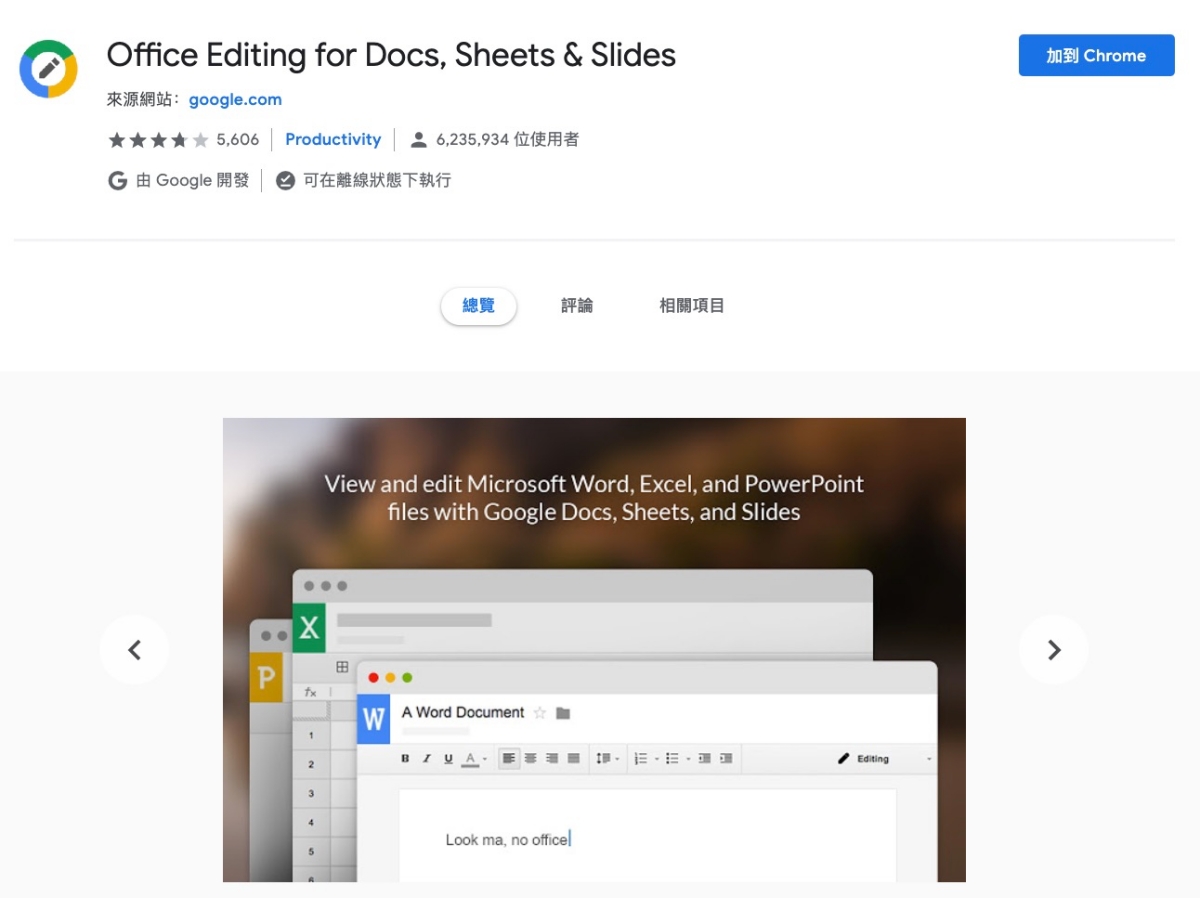Click the 由 Google 開發 label
This screenshot has width=1200, height=898.
[x=192, y=180]
